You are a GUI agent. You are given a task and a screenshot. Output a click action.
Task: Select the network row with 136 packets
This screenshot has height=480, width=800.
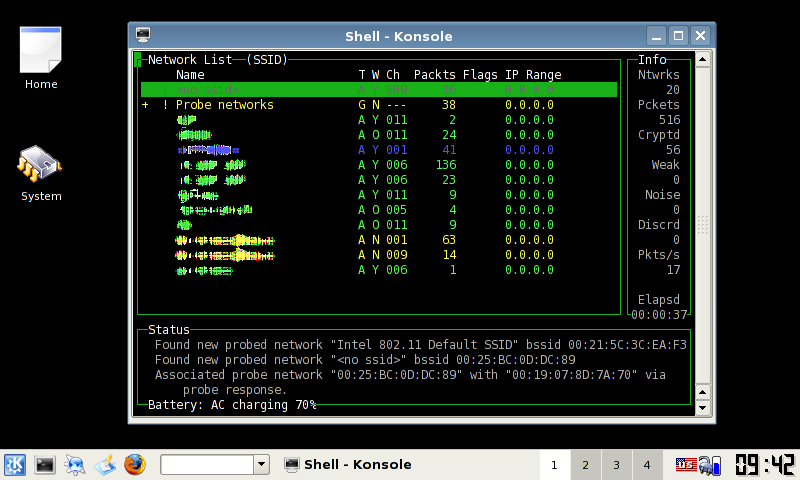point(379,165)
